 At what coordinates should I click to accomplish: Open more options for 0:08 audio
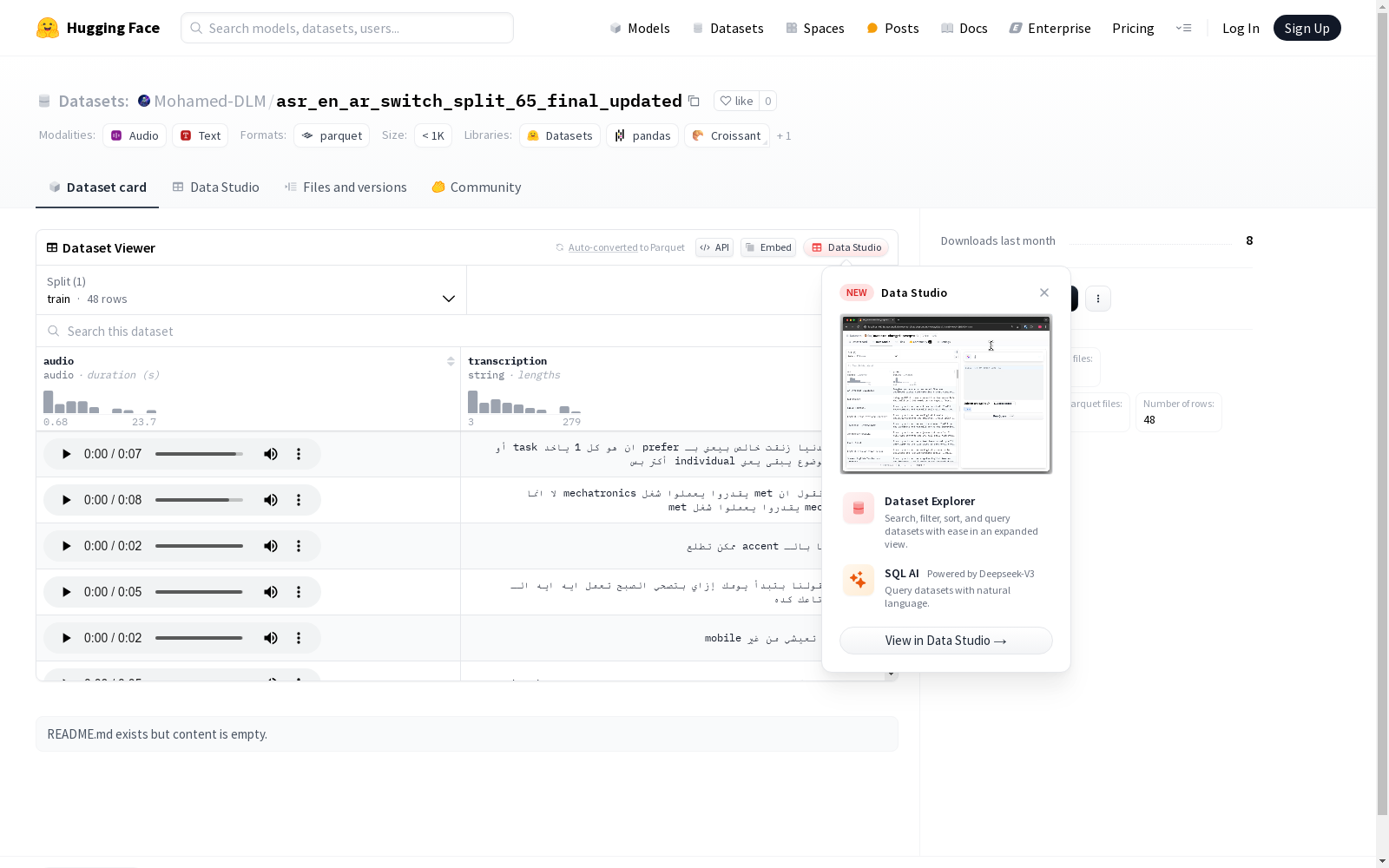tap(299, 500)
